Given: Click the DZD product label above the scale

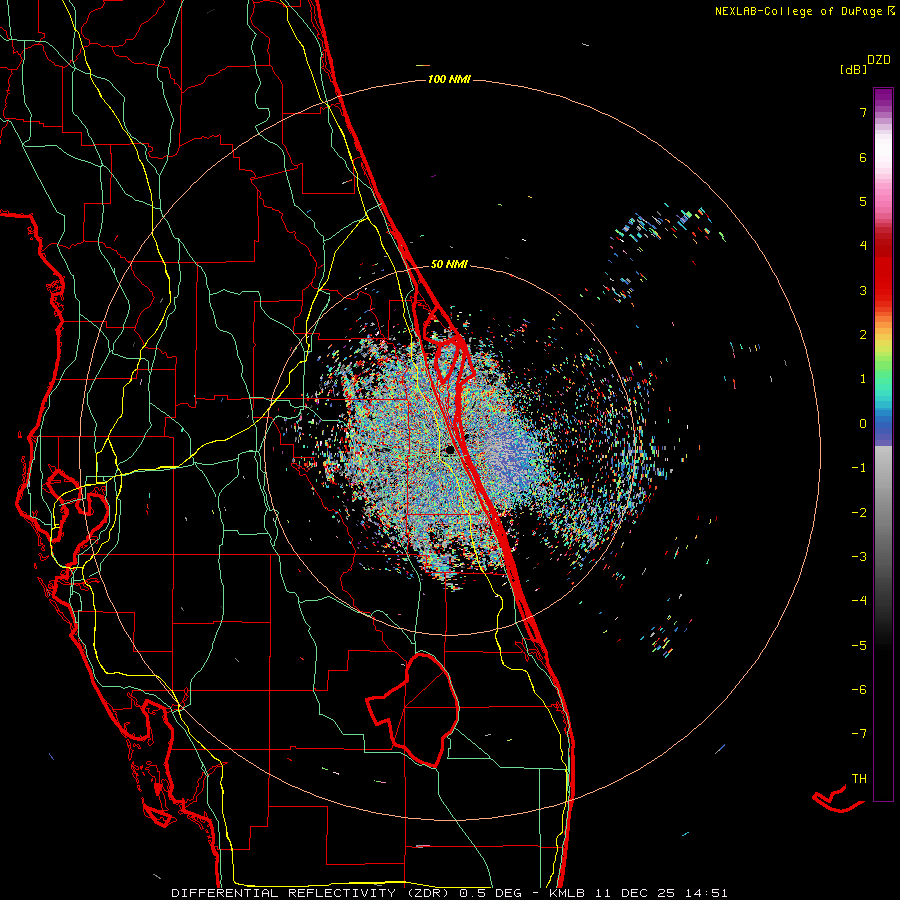Looking at the screenshot, I should pos(878,60).
